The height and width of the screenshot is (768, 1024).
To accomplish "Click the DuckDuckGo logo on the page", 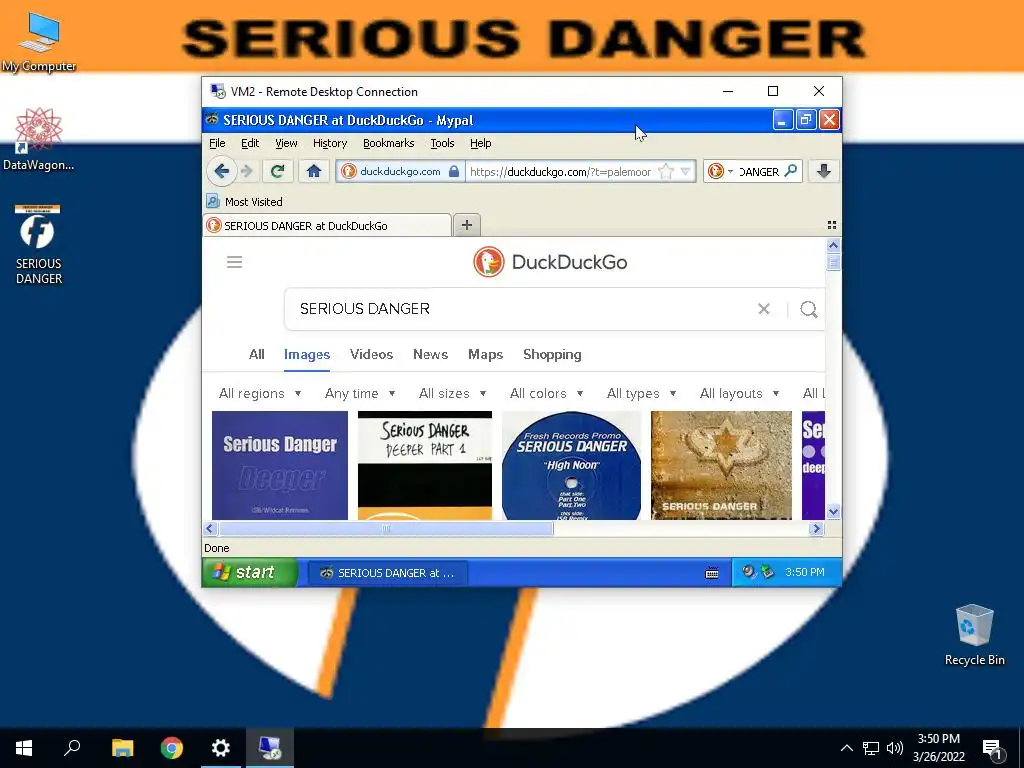I will [550, 262].
